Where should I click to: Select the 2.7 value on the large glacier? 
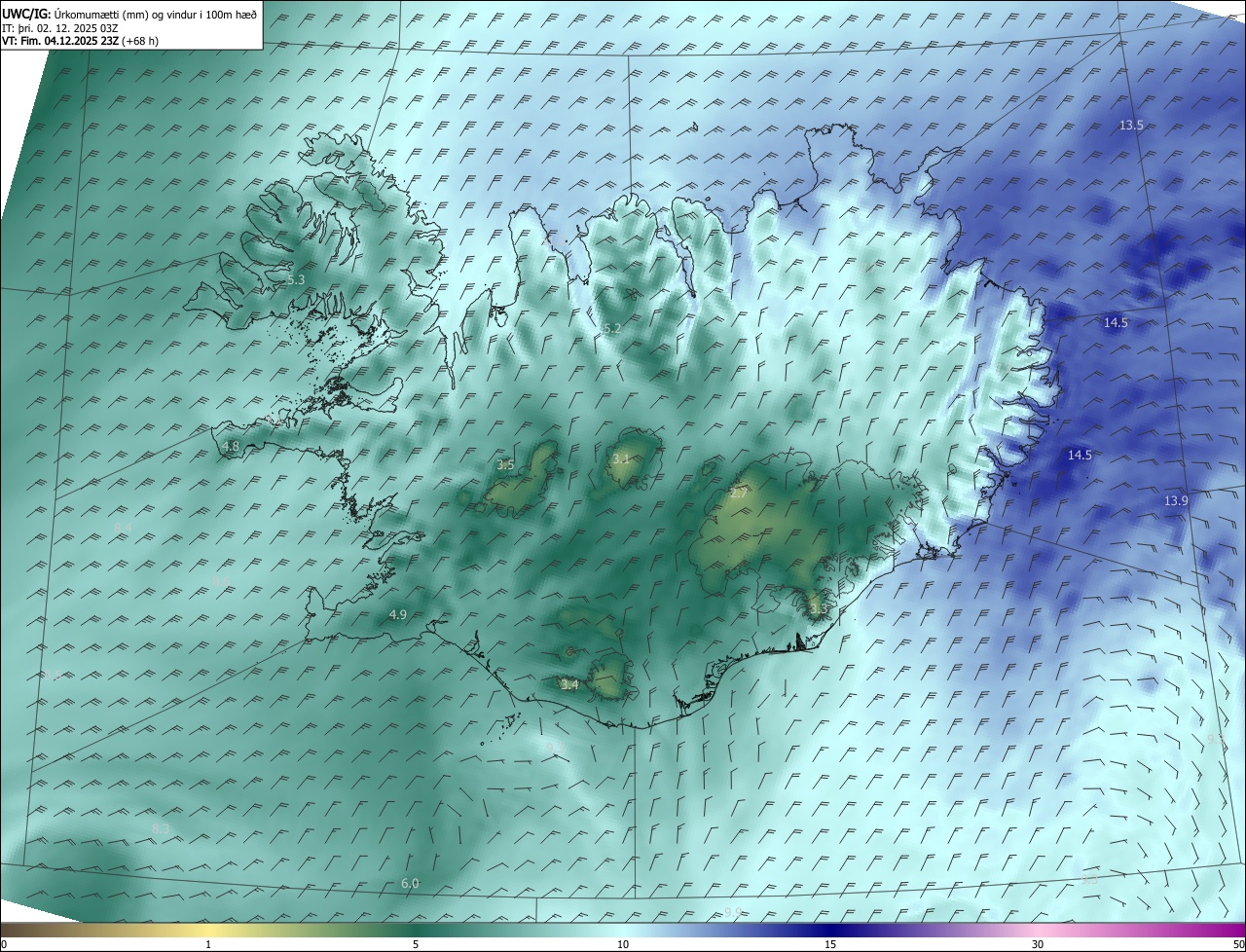coord(739,494)
